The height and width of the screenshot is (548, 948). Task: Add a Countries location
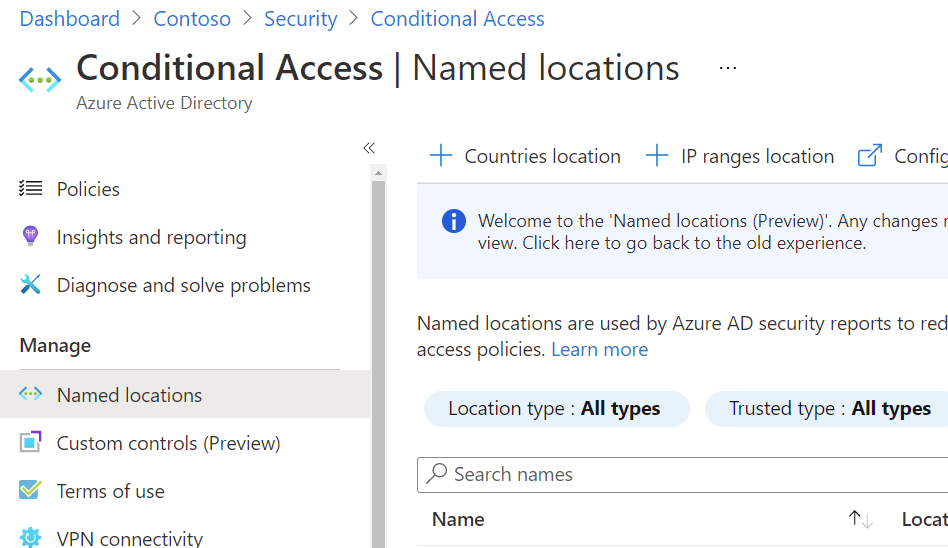point(525,156)
